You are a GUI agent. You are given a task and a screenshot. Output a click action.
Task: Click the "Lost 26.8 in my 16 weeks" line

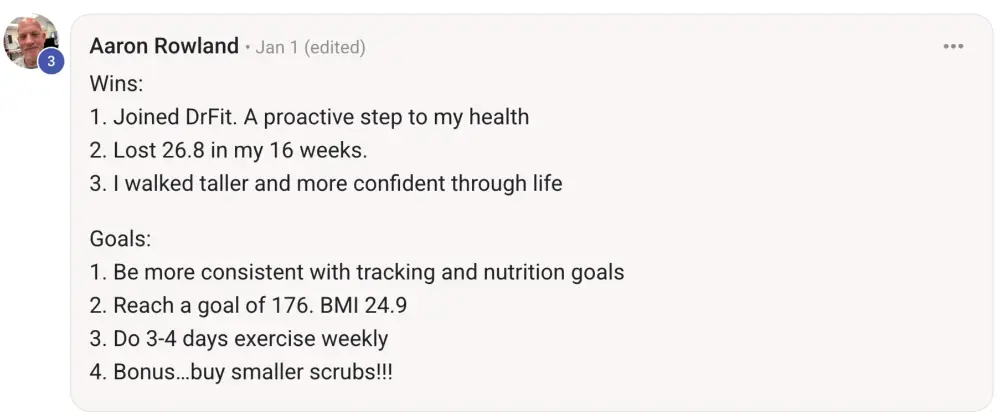[229, 150]
